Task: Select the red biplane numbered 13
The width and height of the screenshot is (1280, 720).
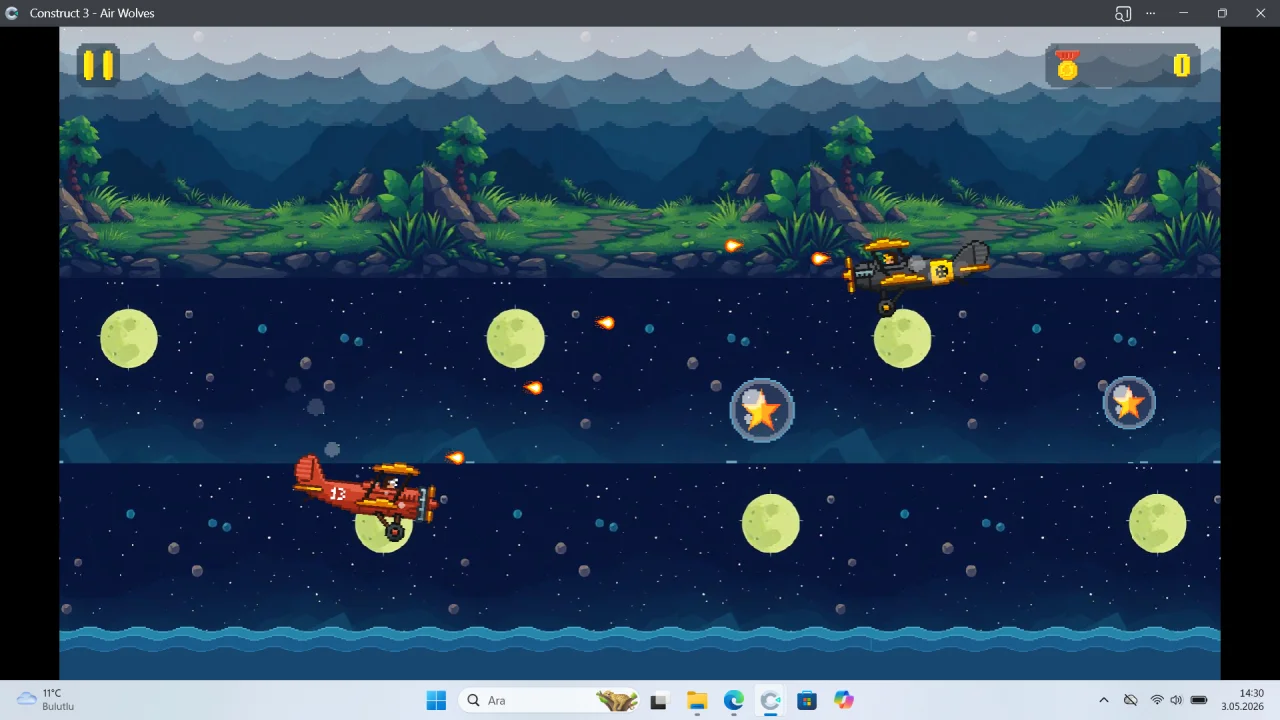Action: [x=366, y=497]
